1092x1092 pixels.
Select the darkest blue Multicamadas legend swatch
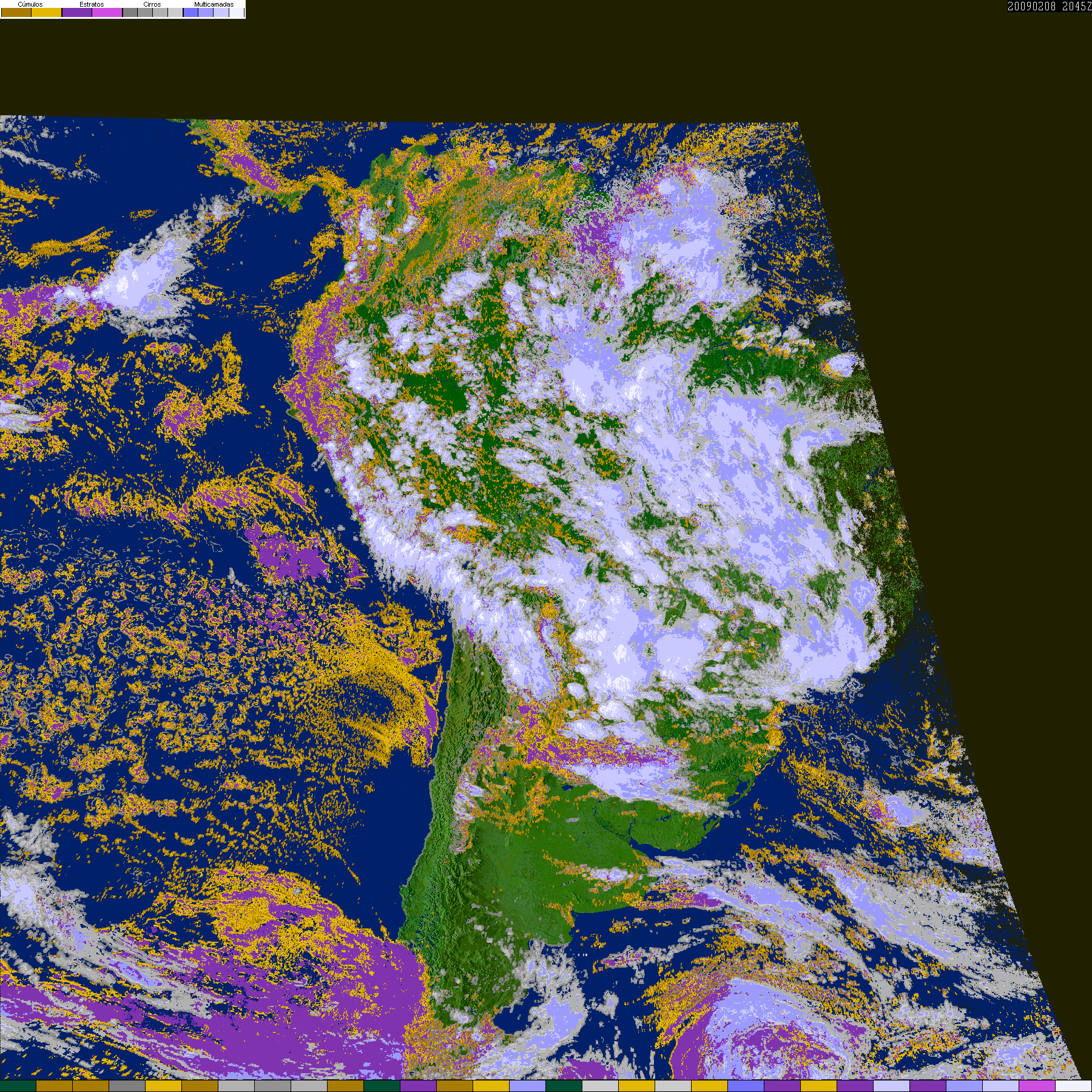[191, 12]
